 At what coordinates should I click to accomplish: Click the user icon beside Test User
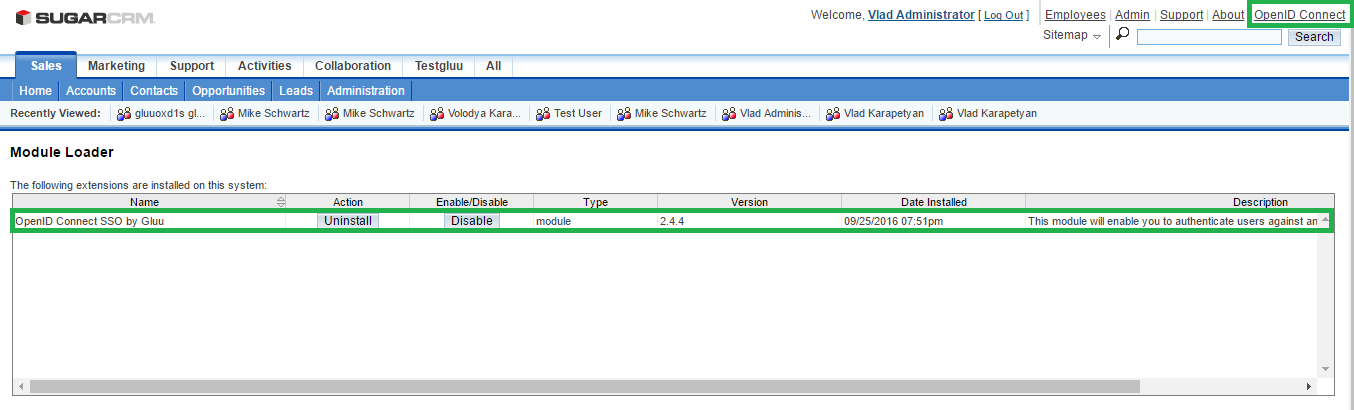click(543, 114)
